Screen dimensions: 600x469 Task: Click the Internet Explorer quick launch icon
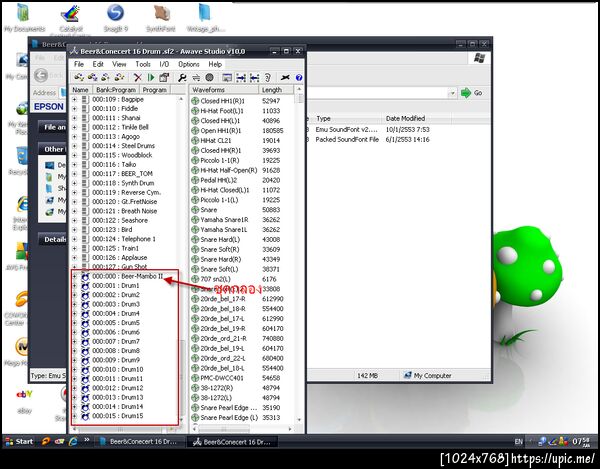pyautogui.click(x=73, y=441)
